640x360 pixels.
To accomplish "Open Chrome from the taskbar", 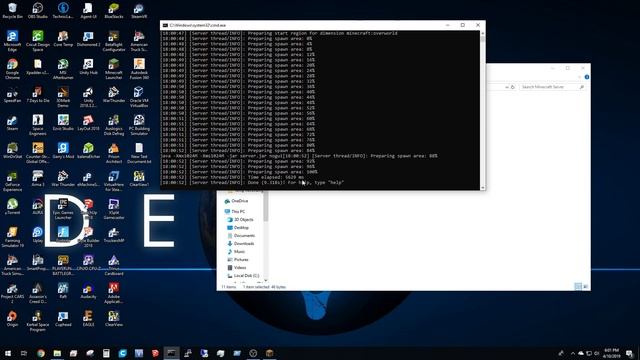I will tap(40, 353).
